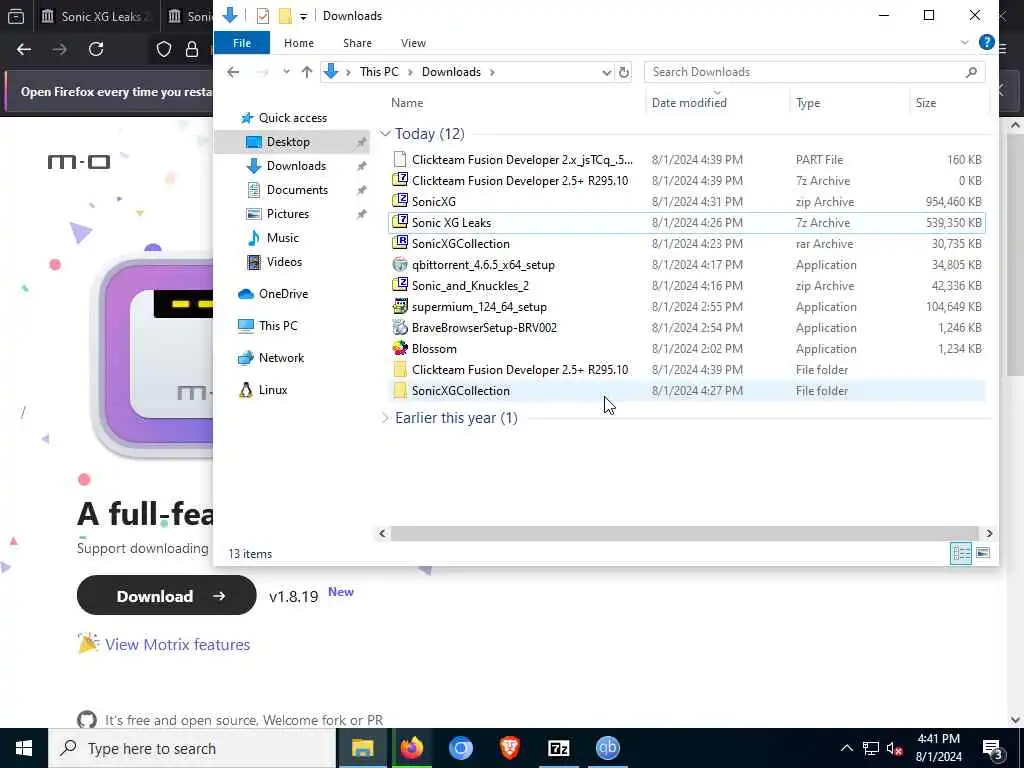Switch to Details view layout button
Image resolution: width=1024 pixels, height=768 pixels.
(x=961, y=554)
